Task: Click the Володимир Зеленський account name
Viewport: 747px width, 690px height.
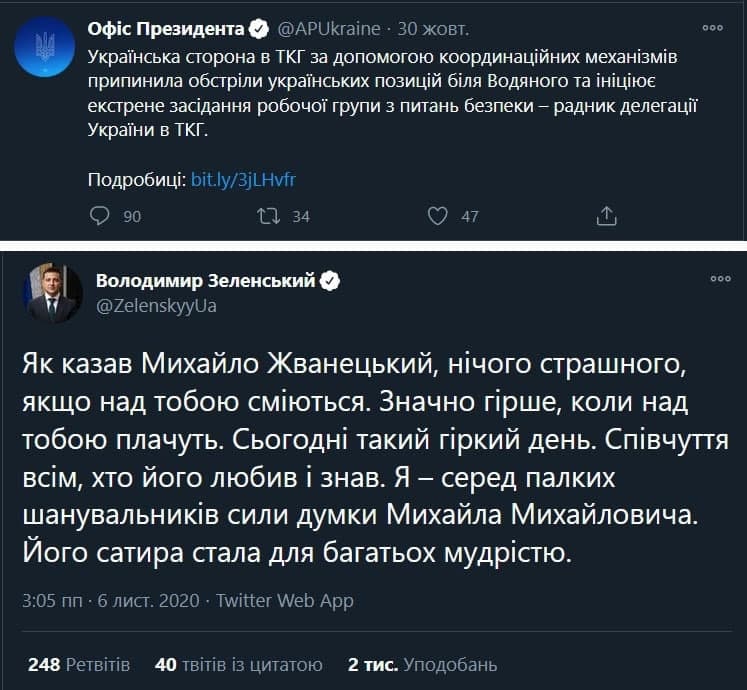Action: click(205, 282)
